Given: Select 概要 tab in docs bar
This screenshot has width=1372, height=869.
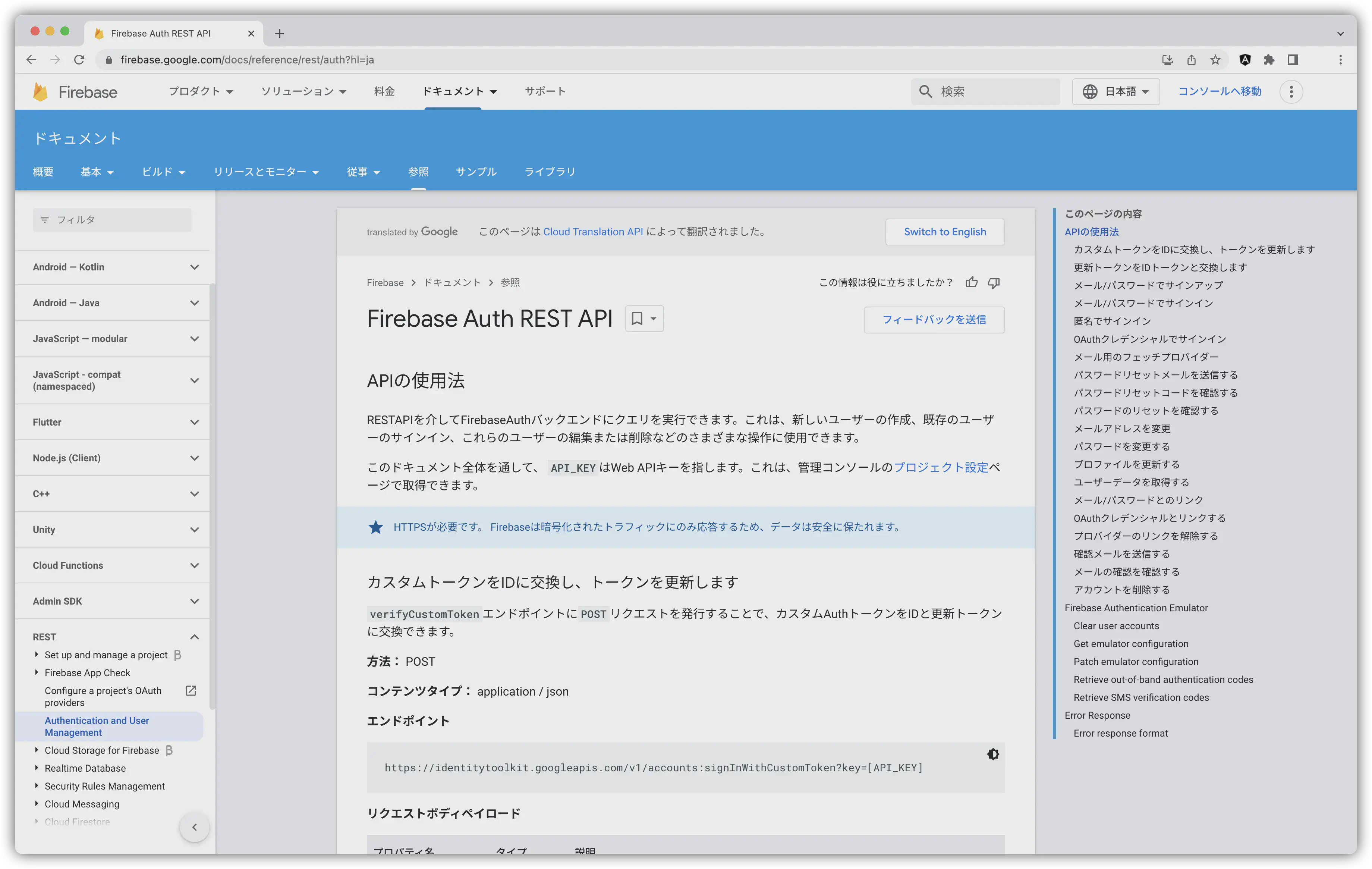Looking at the screenshot, I should click(x=43, y=172).
